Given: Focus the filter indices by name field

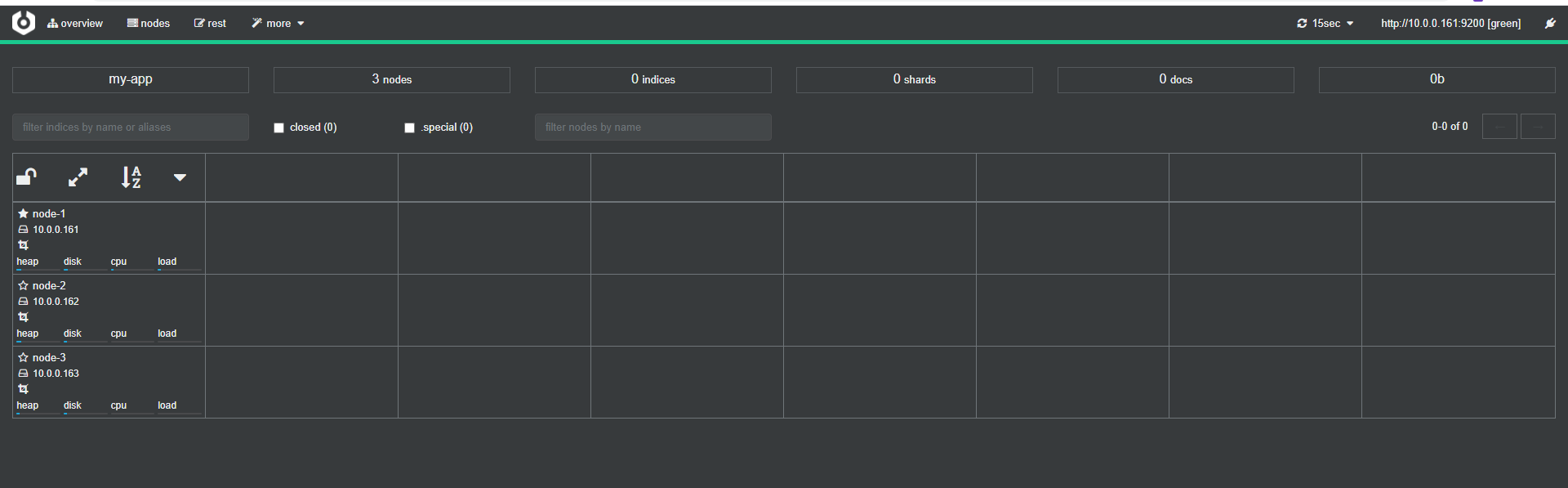Looking at the screenshot, I should tap(131, 127).
